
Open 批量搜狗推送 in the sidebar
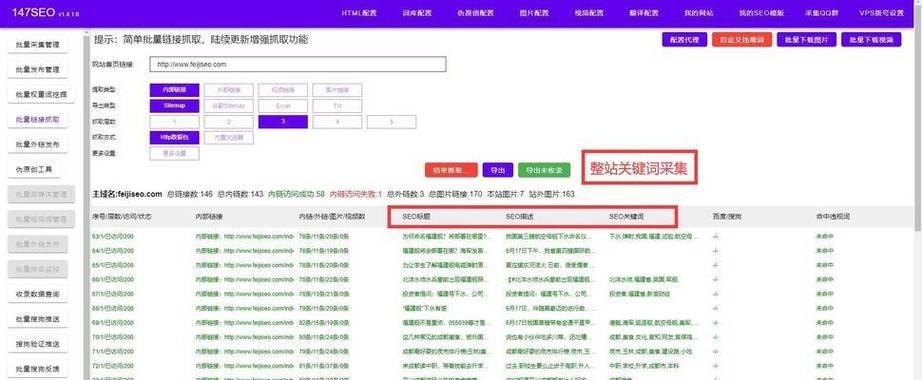(x=38, y=319)
